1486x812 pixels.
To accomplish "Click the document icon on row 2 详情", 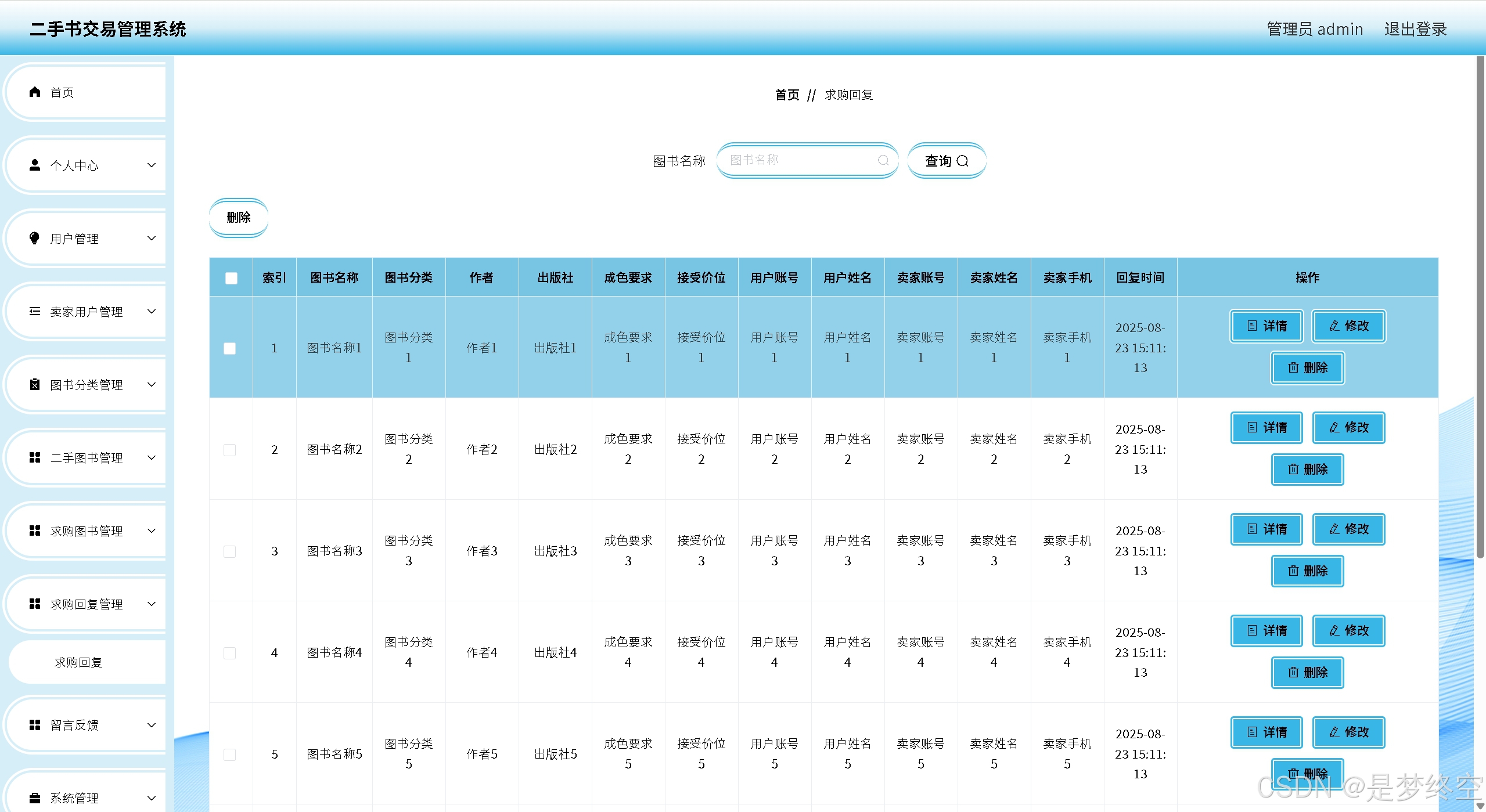I will coord(1252,427).
